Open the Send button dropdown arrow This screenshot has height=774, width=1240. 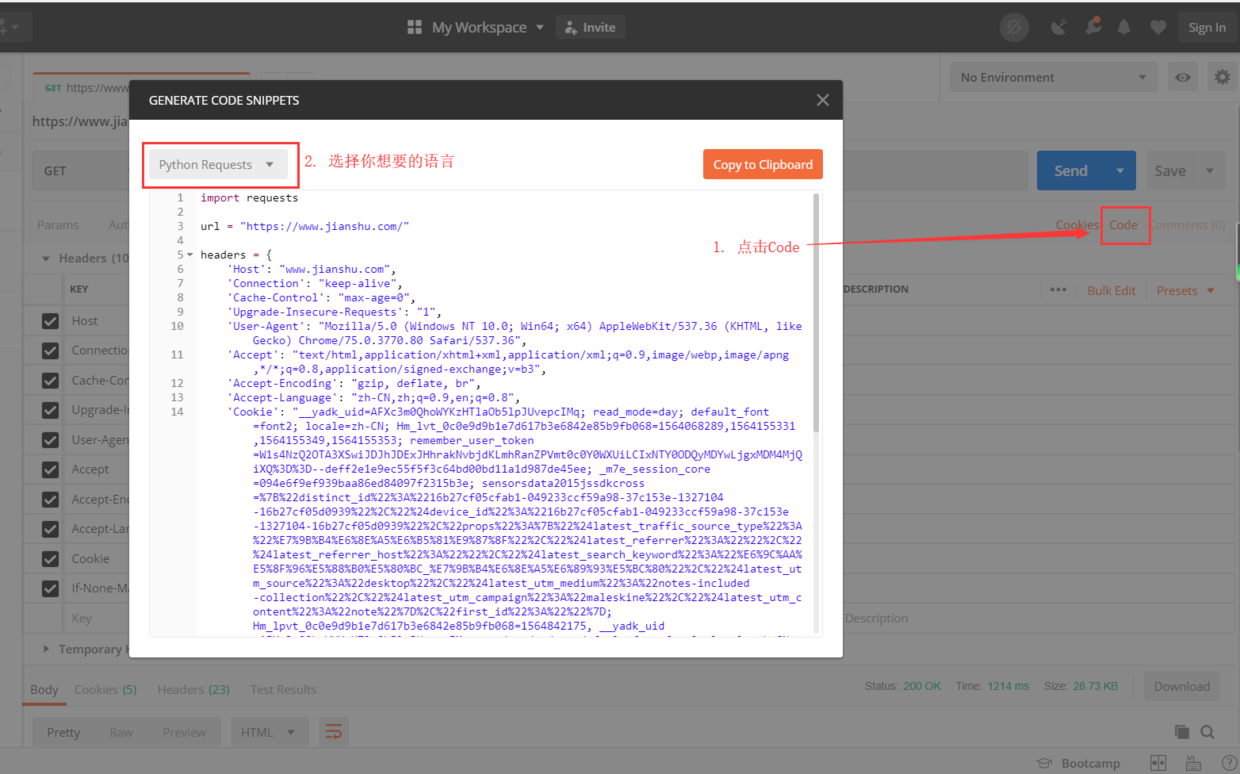(x=1120, y=171)
